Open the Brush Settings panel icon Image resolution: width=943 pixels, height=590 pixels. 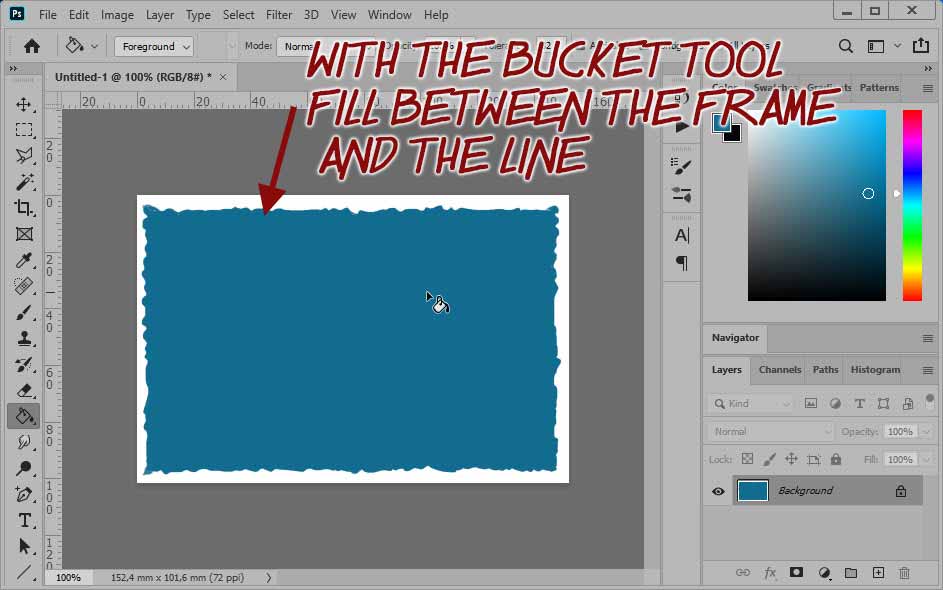(x=681, y=166)
